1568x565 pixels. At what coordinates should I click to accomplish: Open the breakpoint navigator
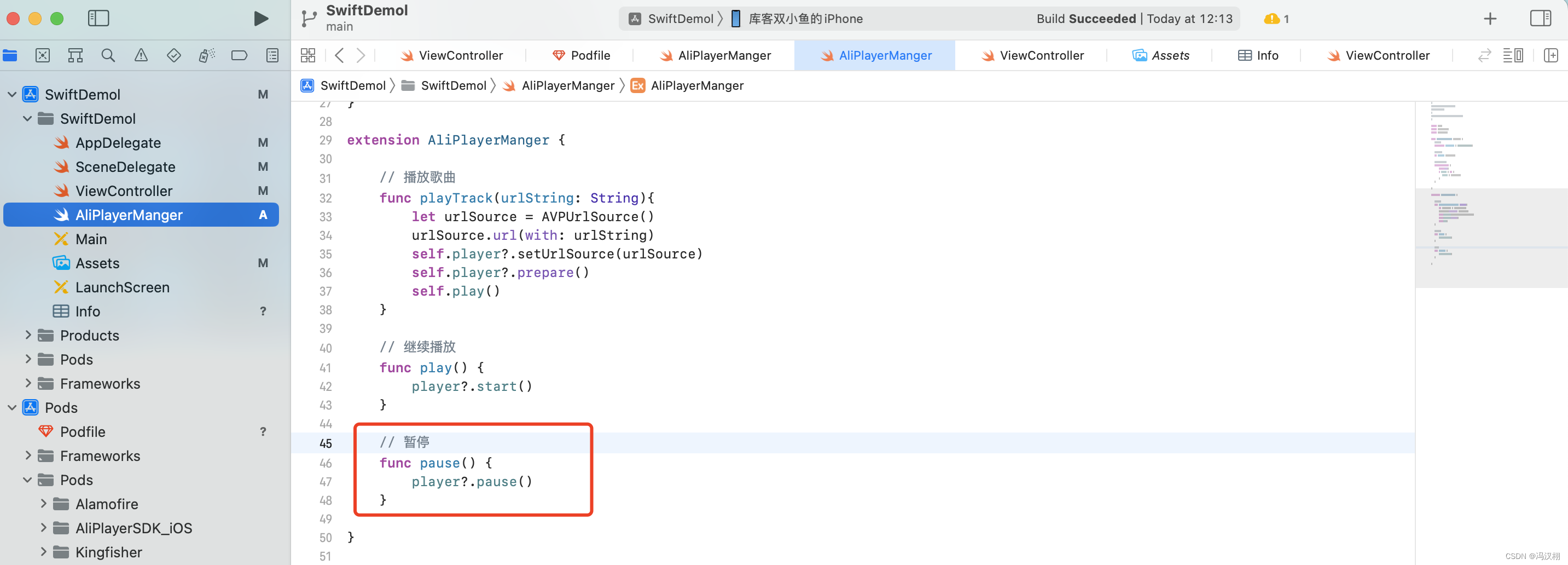(239, 55)
